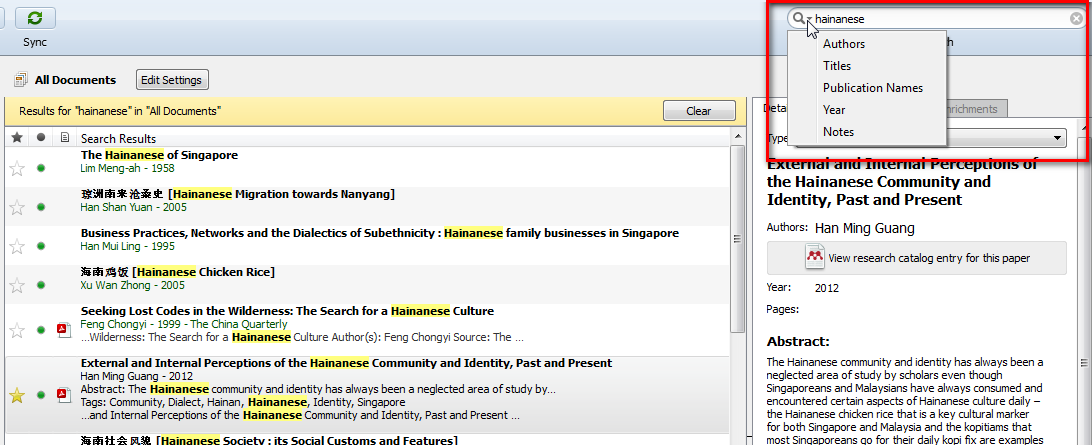Viewport: 1092px width, 445px height.
Task: Select 'Business Practices, Networks and the Dialectics' title
Action: click(380, 233)
